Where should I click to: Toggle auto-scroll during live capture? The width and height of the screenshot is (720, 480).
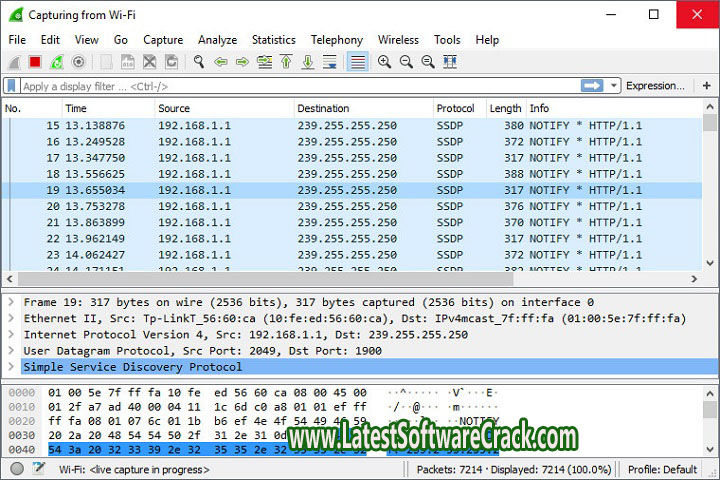tap(330, 62)
